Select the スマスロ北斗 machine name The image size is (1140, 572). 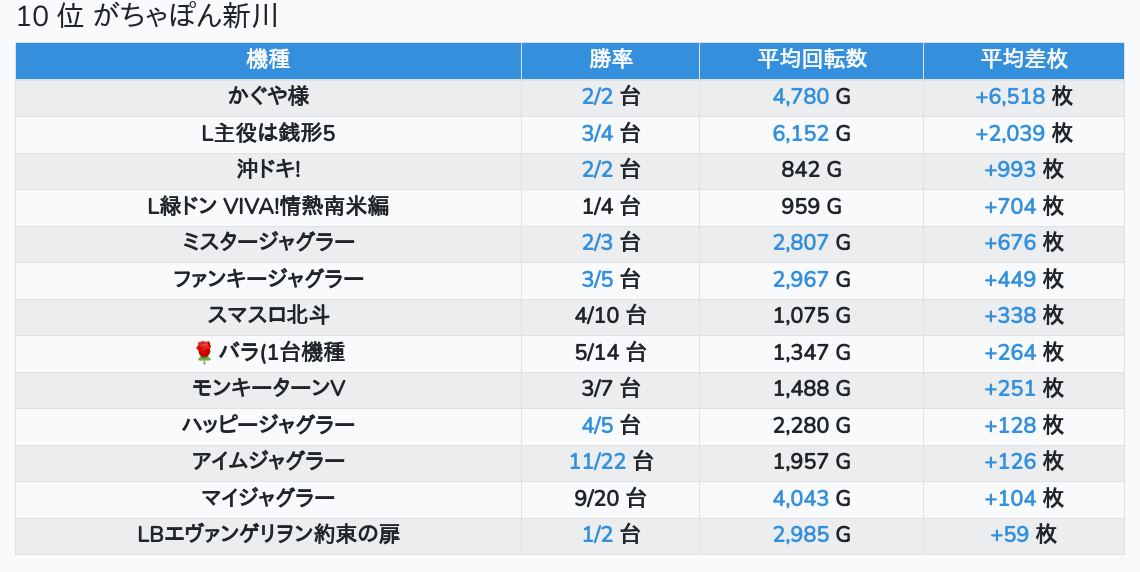[268, 316]
